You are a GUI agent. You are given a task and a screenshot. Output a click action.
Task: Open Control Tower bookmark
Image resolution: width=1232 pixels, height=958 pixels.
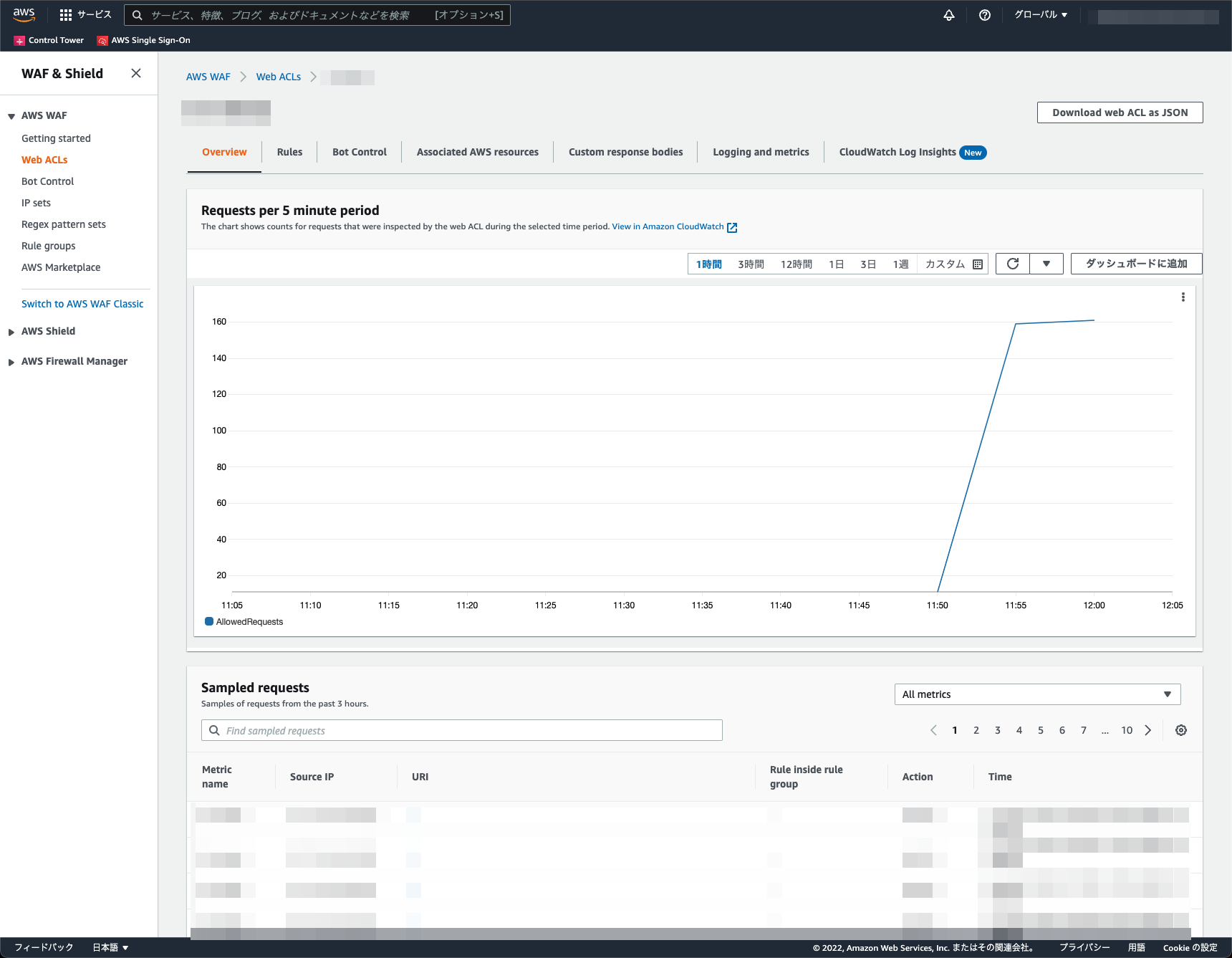pyautogui.click(x=49, y=40)
